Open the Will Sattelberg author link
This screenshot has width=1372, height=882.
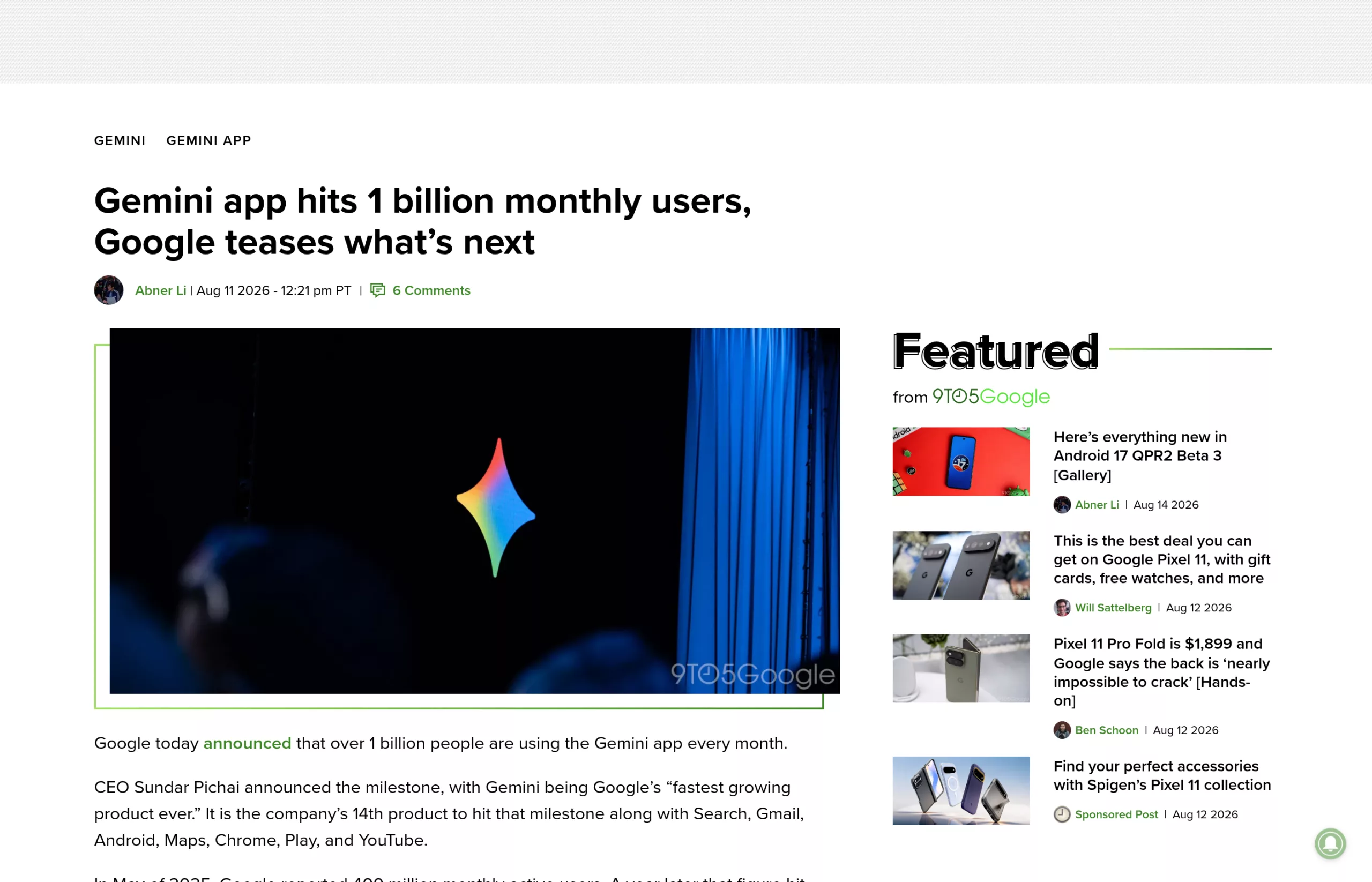coord(1113,608)
